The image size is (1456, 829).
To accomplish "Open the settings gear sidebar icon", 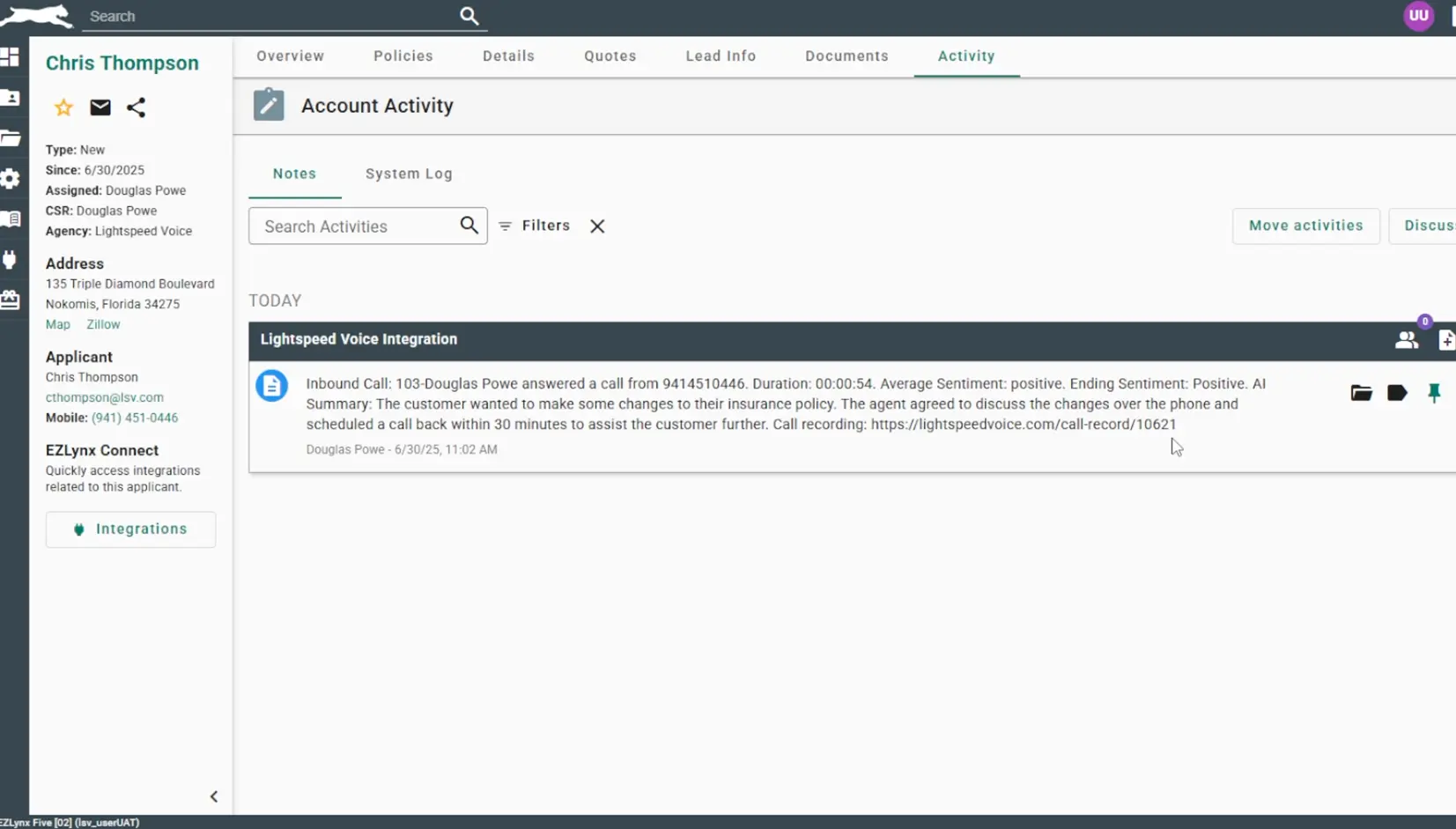I will coord(11,179).
